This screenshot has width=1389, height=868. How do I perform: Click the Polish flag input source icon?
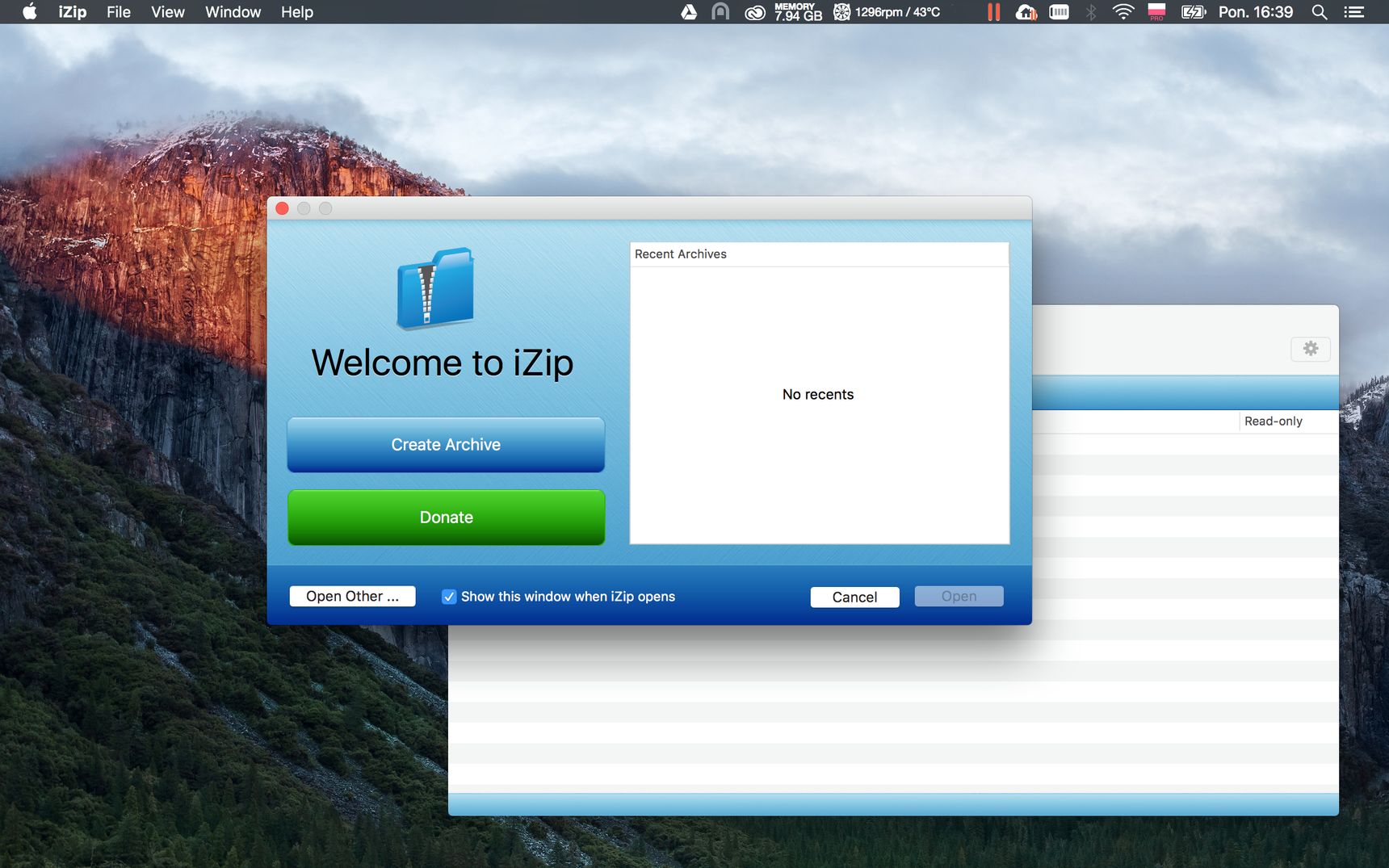(1156, 12)
